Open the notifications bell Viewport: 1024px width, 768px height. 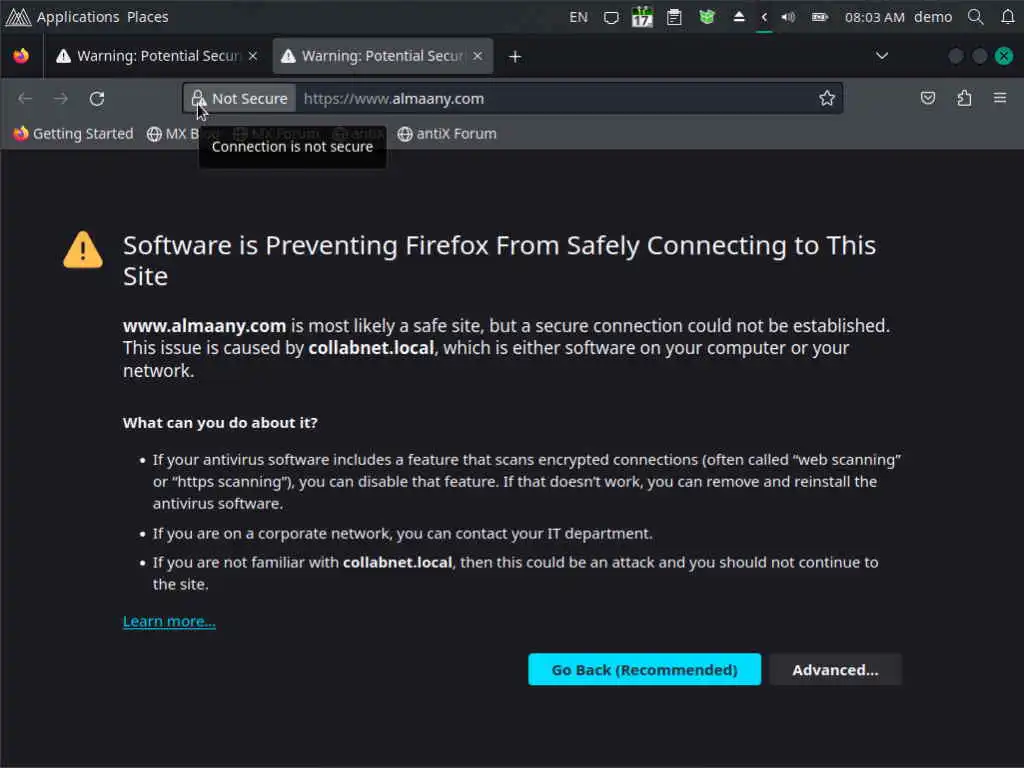(1008, 17)
